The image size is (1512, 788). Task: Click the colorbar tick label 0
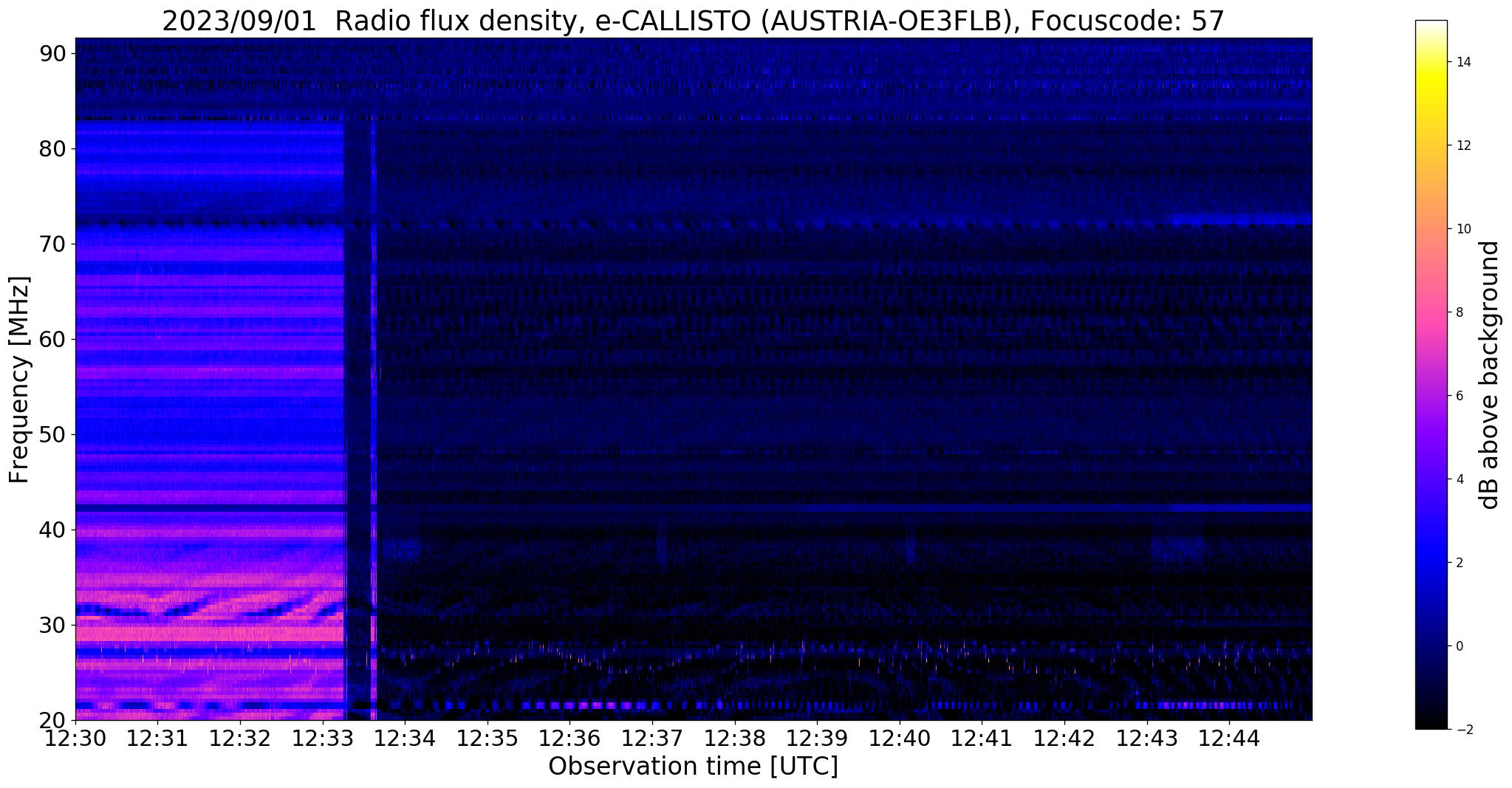click(1460, 646)
